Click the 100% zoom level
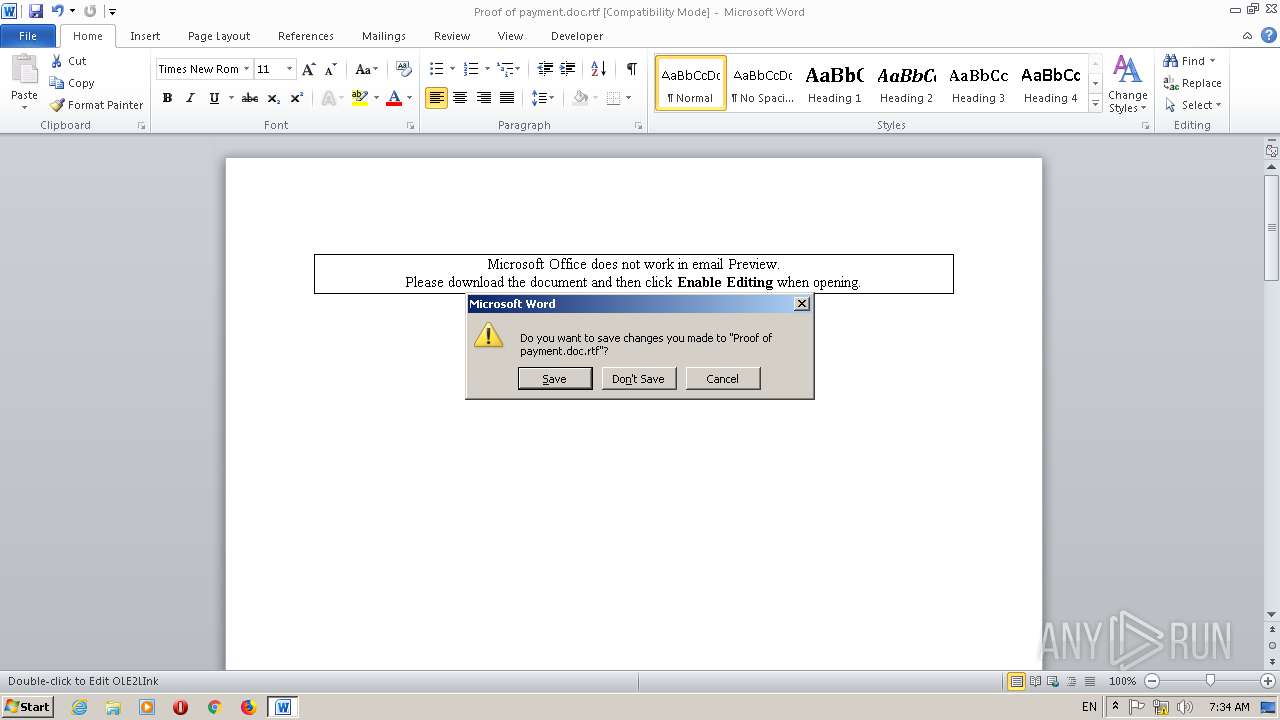The height and width of the screenshot is (720, 1280). pos(1123,681)
